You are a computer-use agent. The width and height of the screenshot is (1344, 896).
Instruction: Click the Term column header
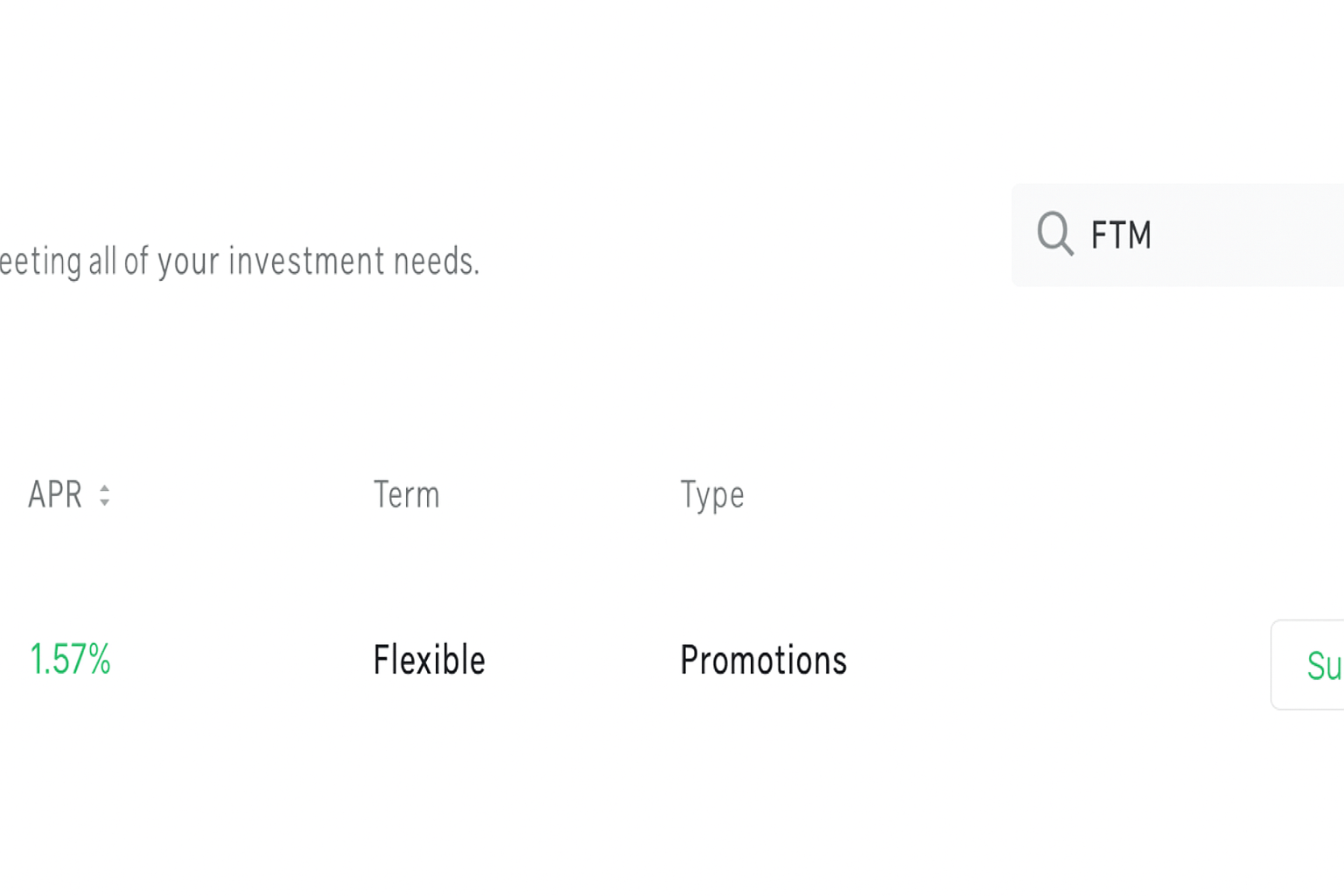pos(407,494)
